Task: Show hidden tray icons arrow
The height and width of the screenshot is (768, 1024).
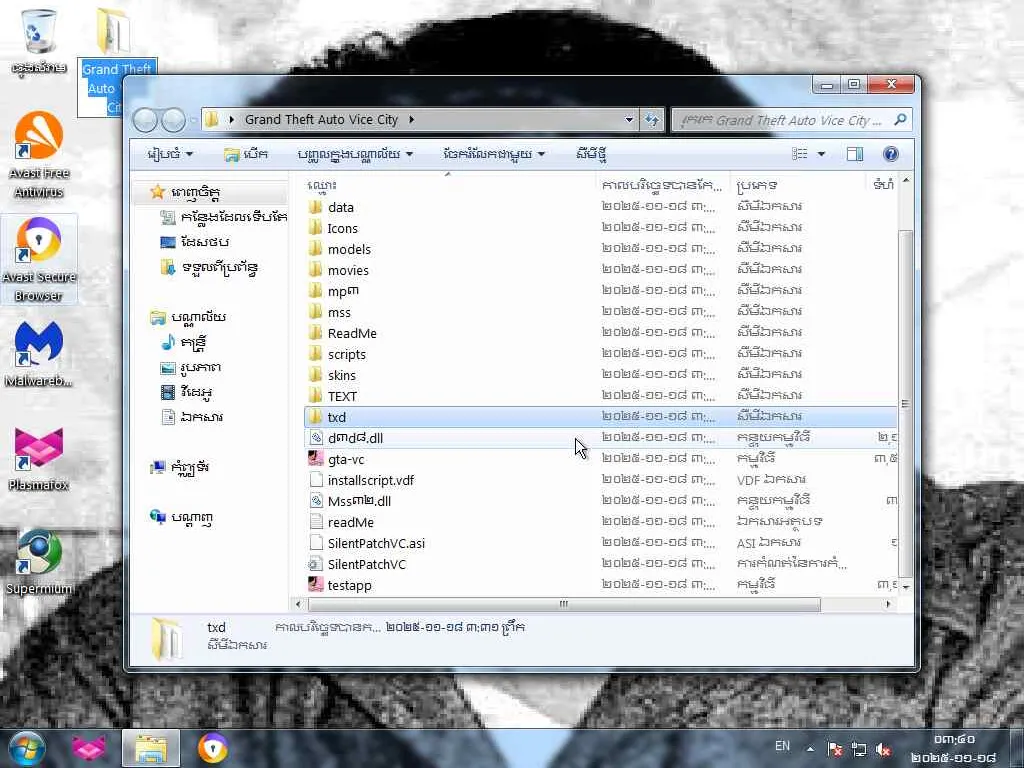Action: tap(810, 750)
